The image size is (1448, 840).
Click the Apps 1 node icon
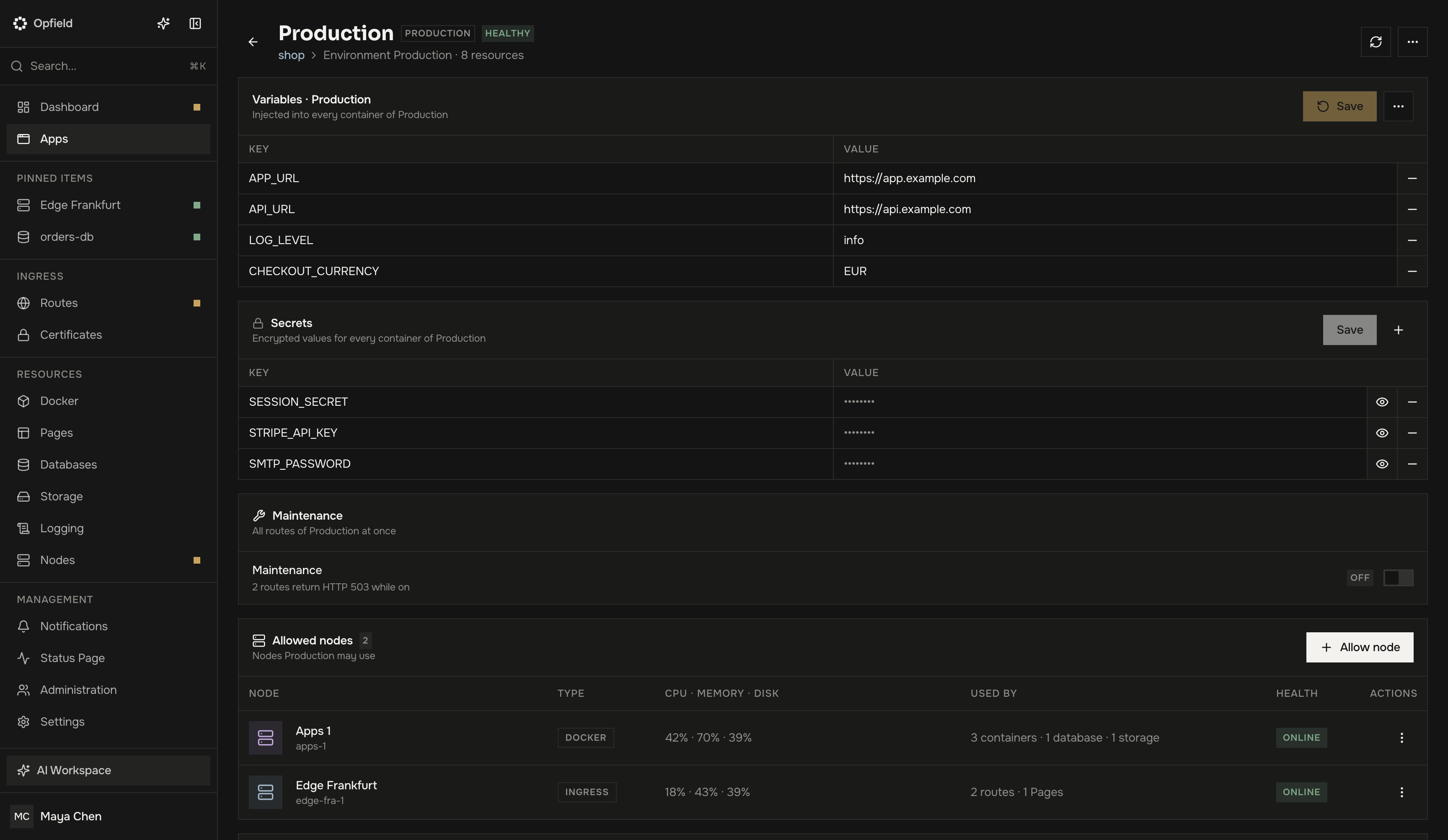[x=266, y=738]
